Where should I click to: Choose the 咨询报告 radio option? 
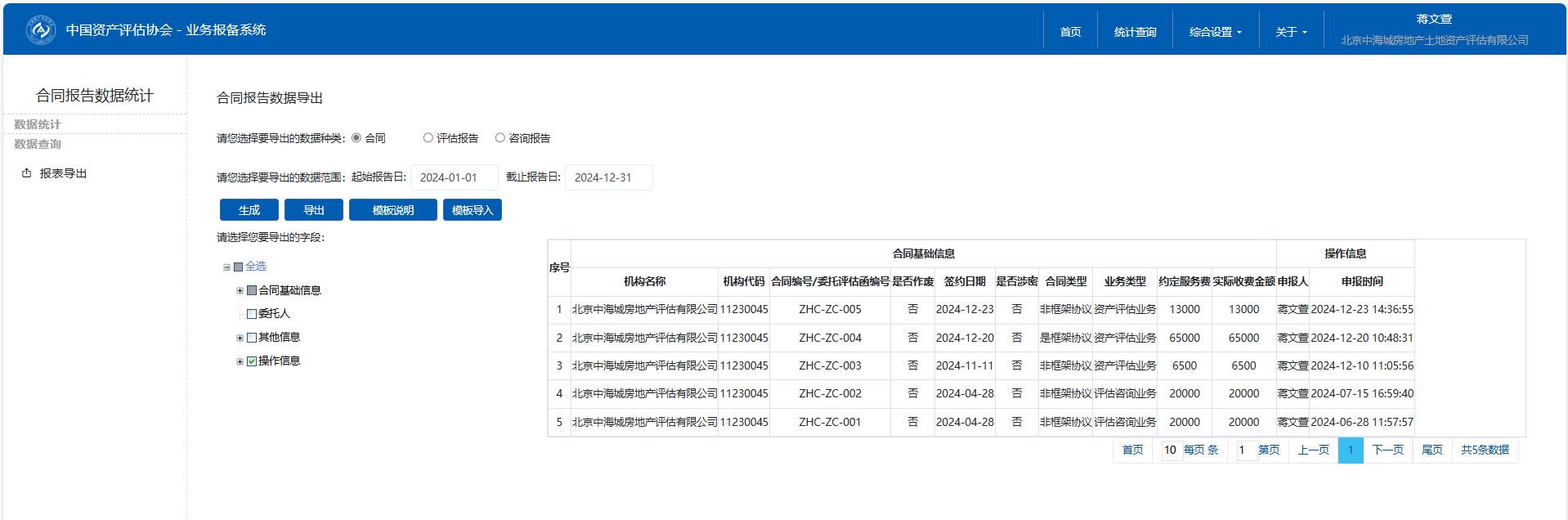tap(500, 138)
